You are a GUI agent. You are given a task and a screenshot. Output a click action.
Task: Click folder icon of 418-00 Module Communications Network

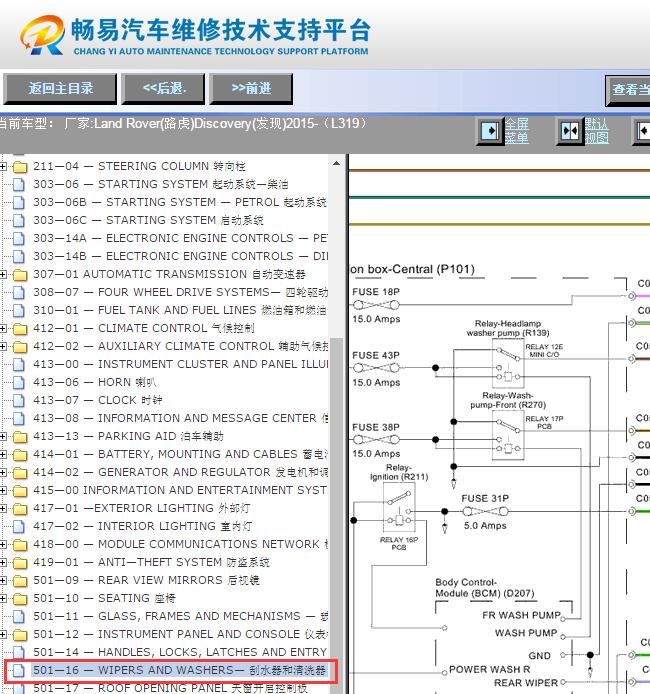coord(19,545)
